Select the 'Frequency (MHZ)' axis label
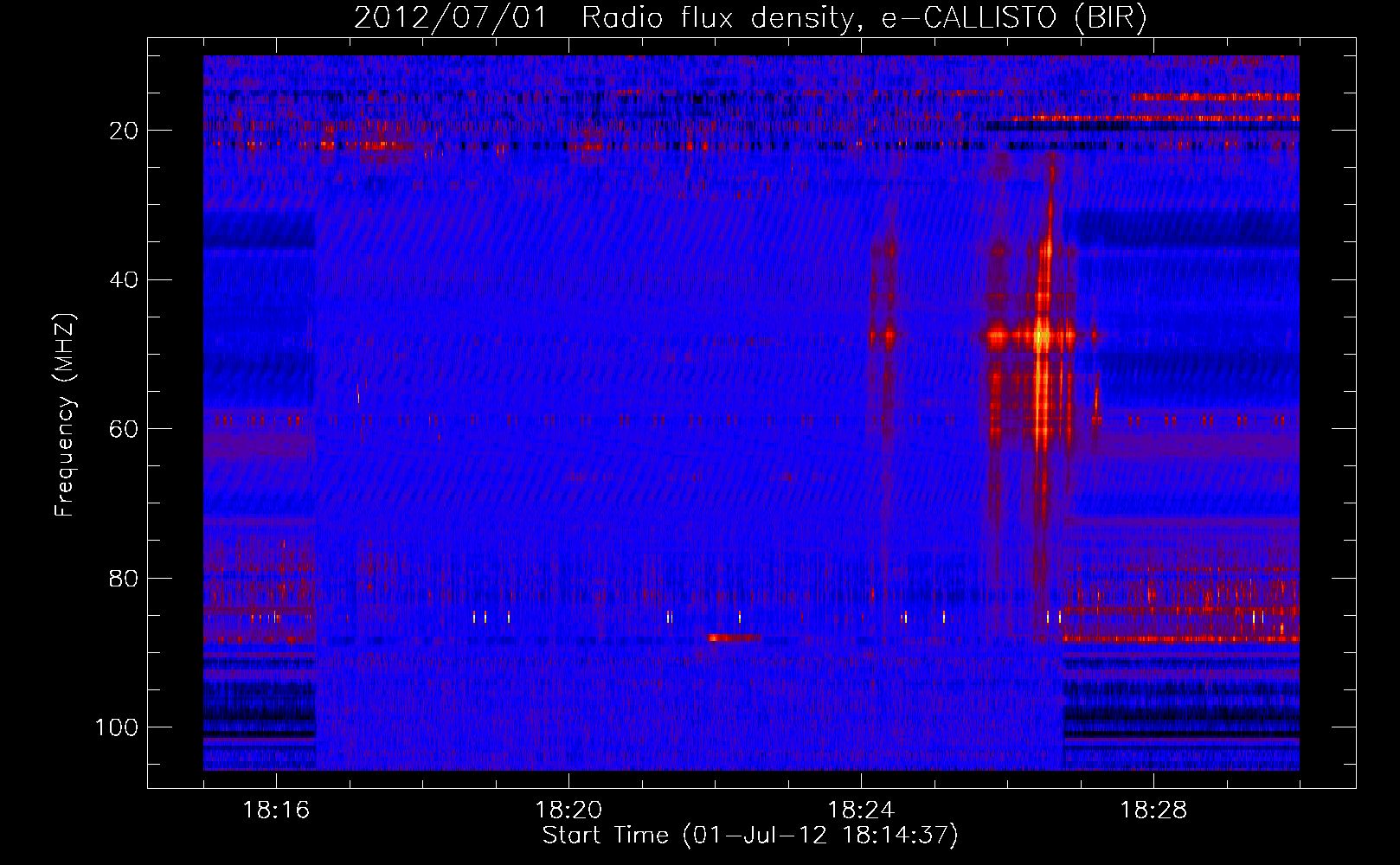This screenshot has height=865, width=1400. click(x=65, y=415)
